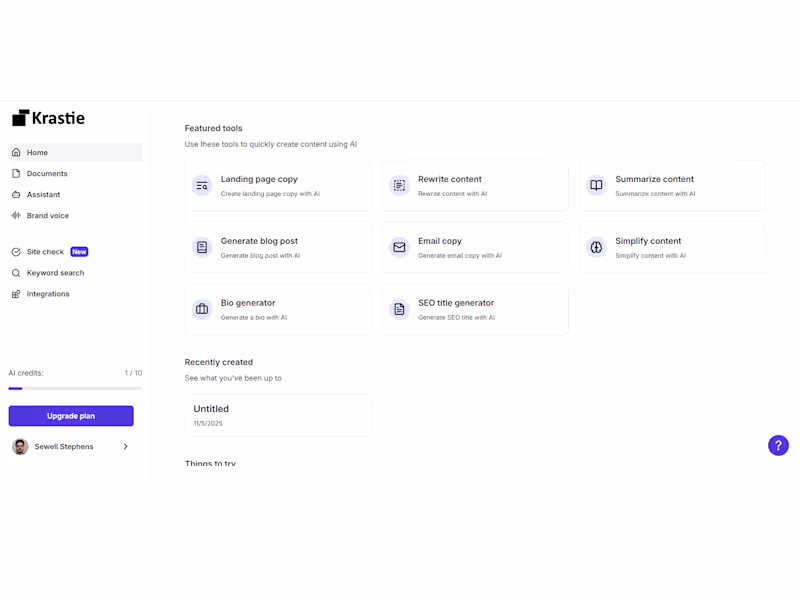
Task: Open the purple help question mark button
Action: 778,445
